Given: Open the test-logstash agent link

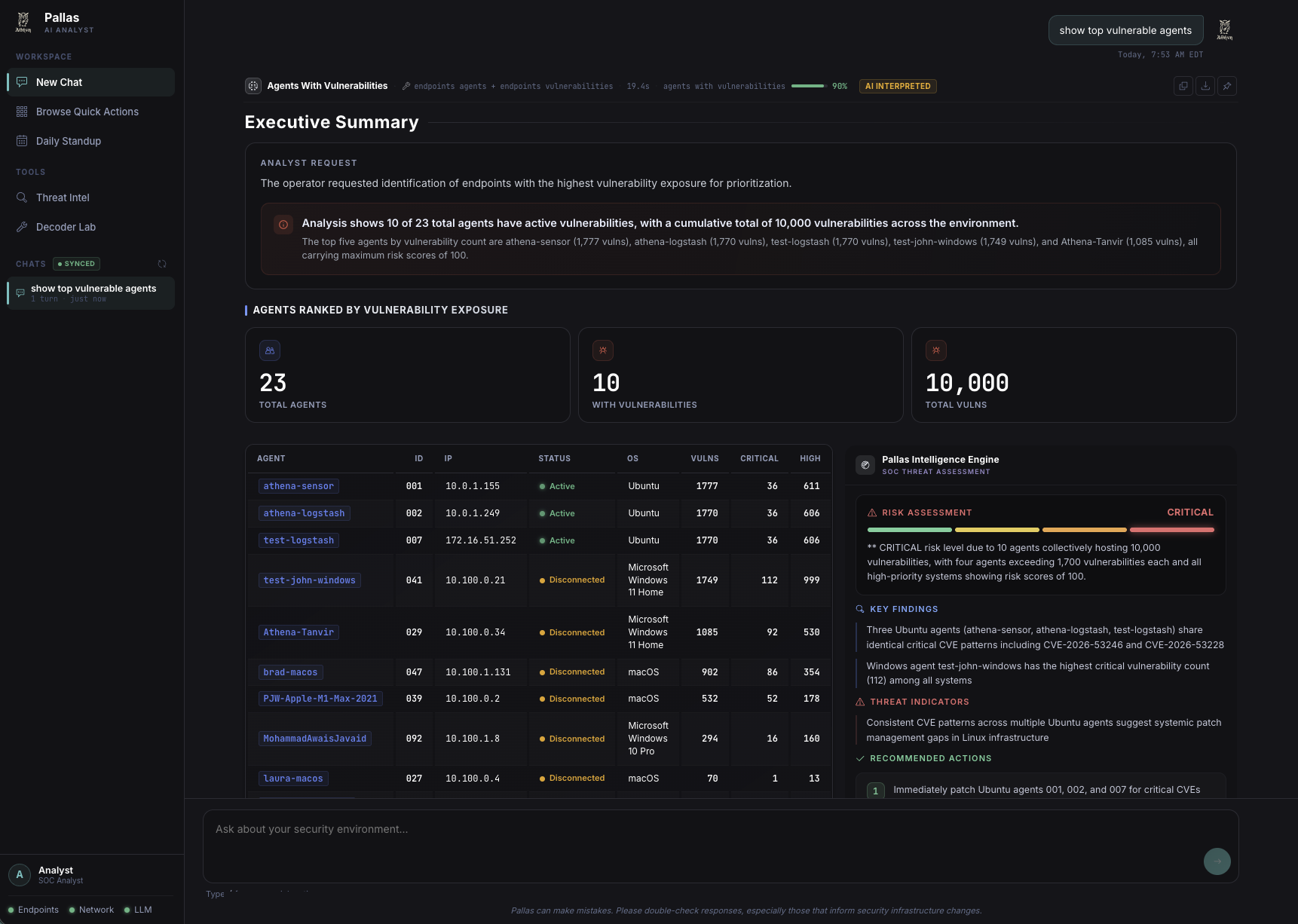Looking at the screenshot, I should point(298,540).
